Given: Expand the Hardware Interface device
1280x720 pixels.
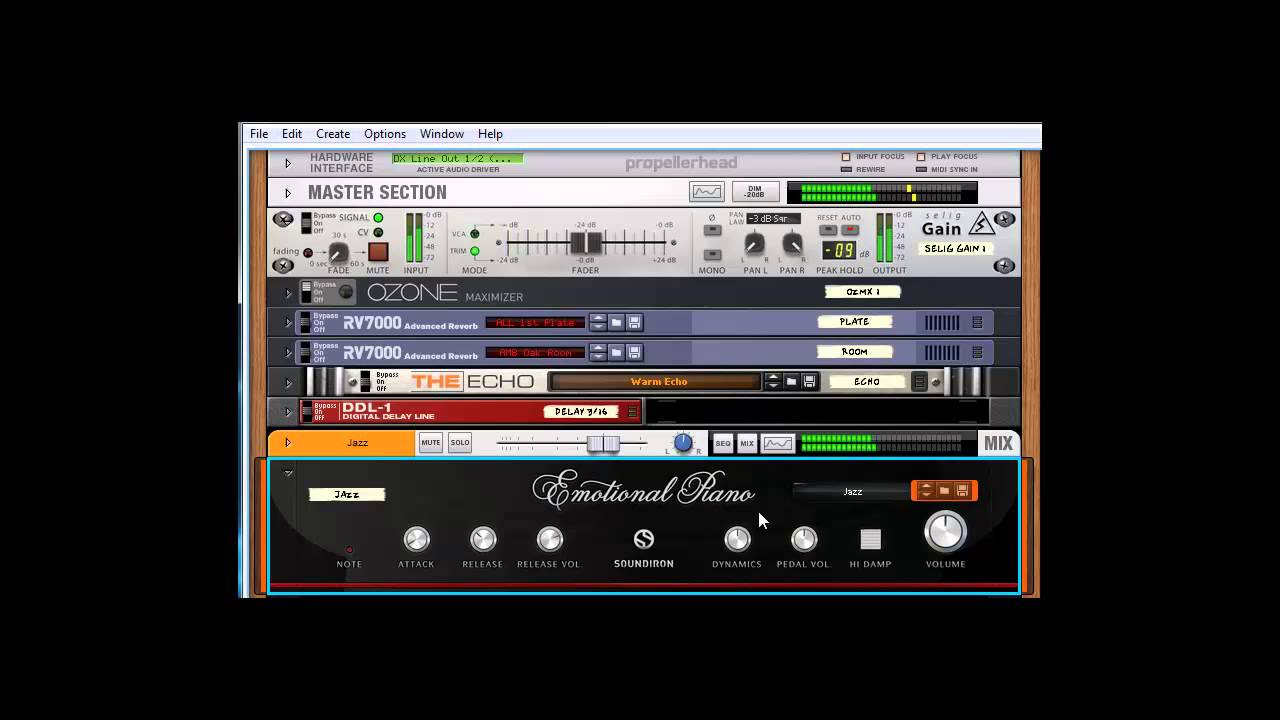Looking at the screenshot, I should point(288,163).
